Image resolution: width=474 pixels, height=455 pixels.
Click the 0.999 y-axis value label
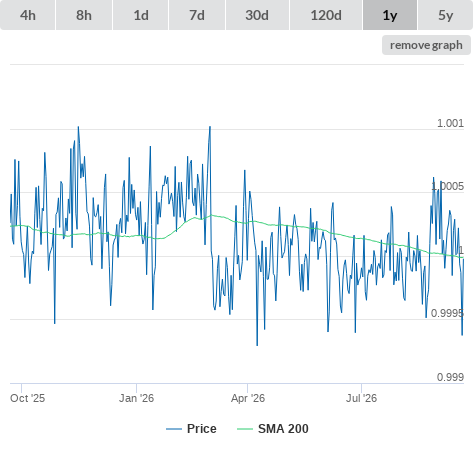coord(450,377)
